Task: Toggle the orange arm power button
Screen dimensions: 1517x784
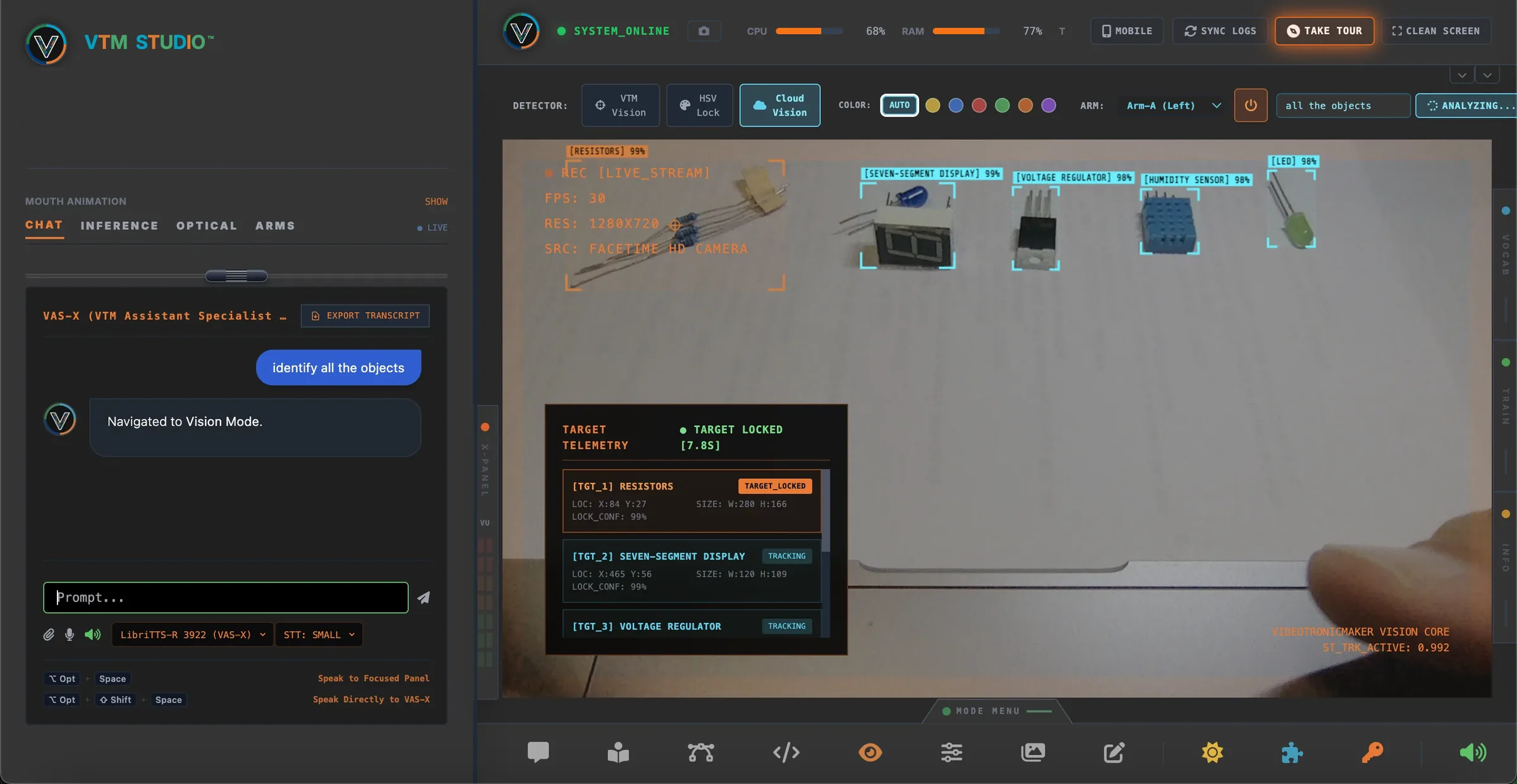Action: pos(1250,106)
